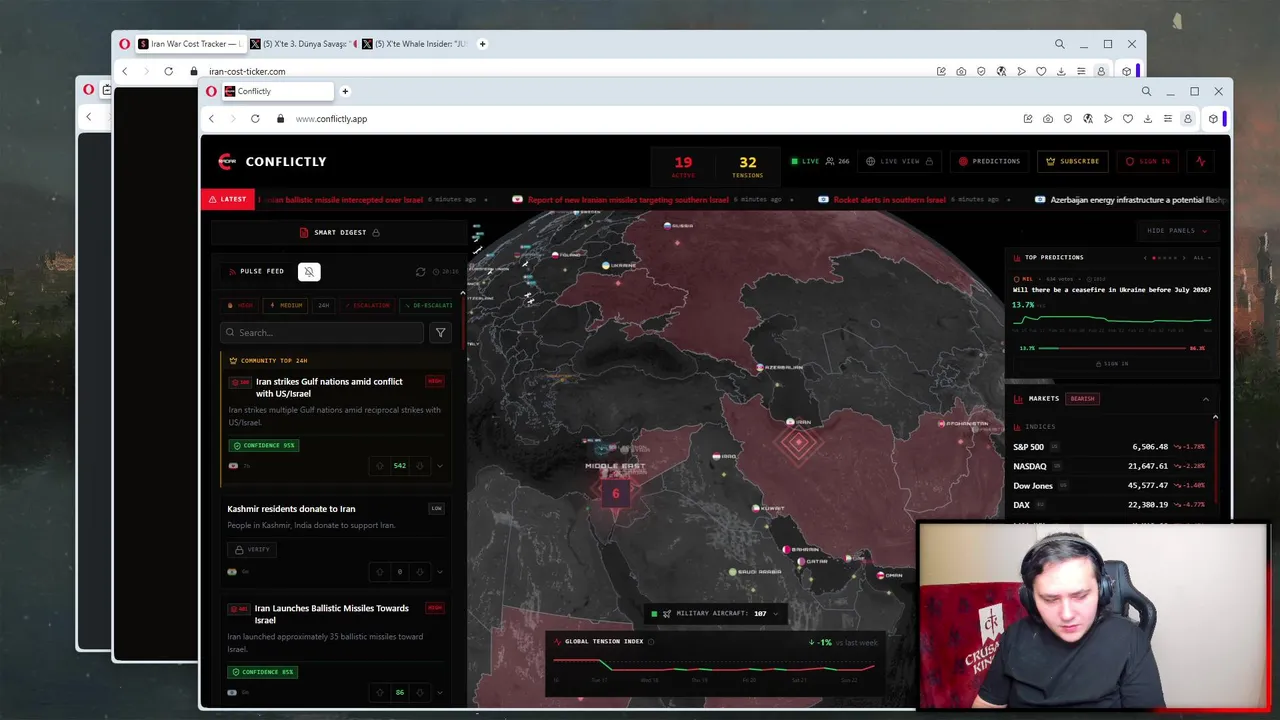
Task: Open the Smart Digest panel
Action: 339,232
